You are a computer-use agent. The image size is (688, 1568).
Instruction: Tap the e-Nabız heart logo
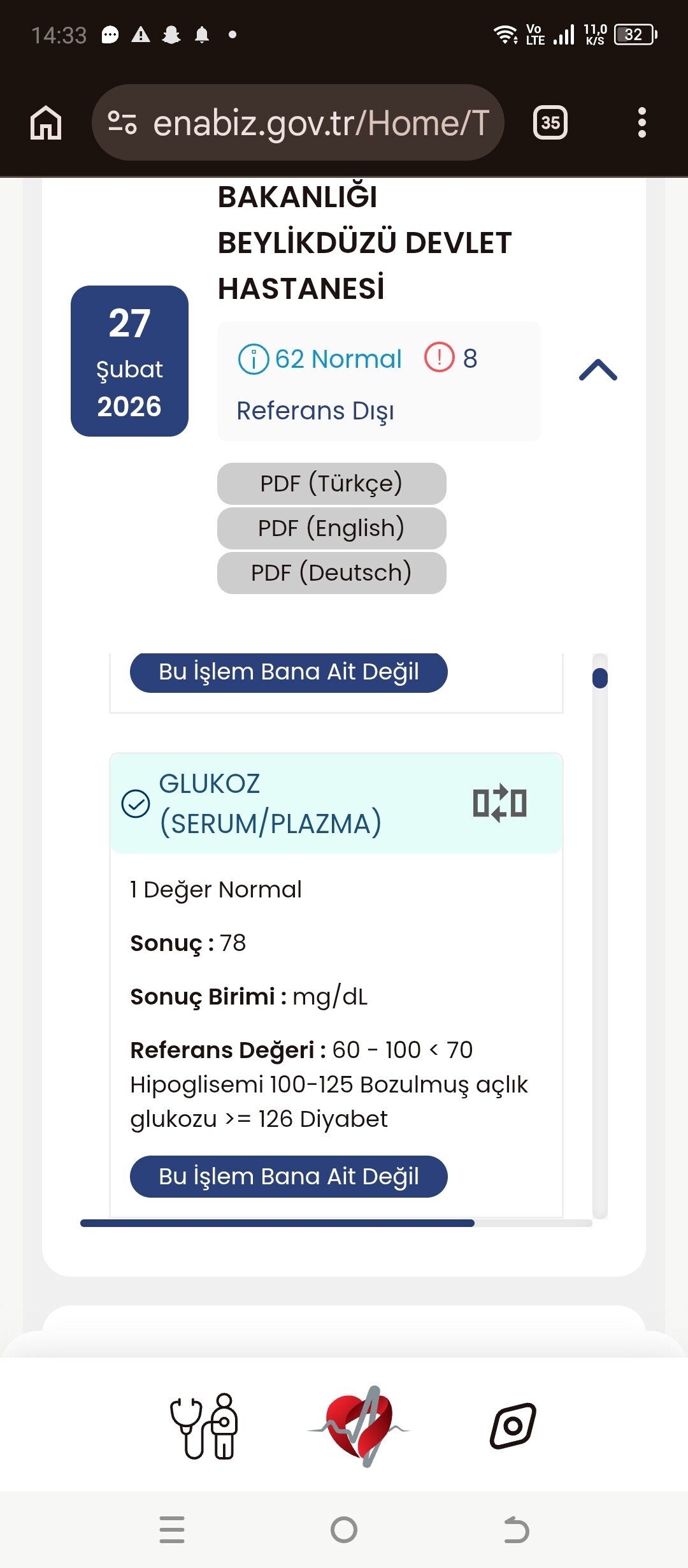tap(360, 1426)
